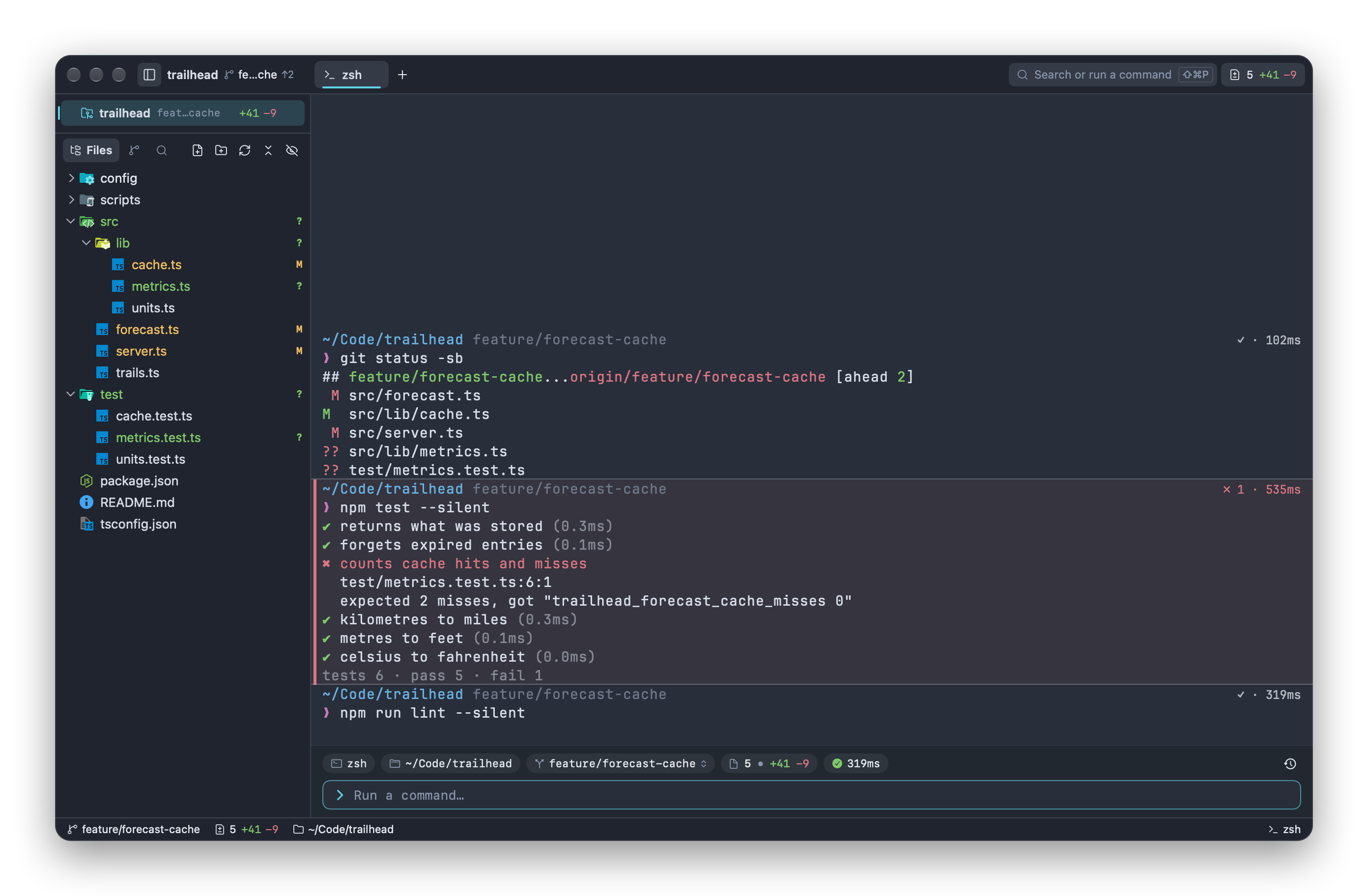This screenshot has width=1368, height=896.
Task: Click the tsconfig.json file icon
Action: tap(86, 524)
